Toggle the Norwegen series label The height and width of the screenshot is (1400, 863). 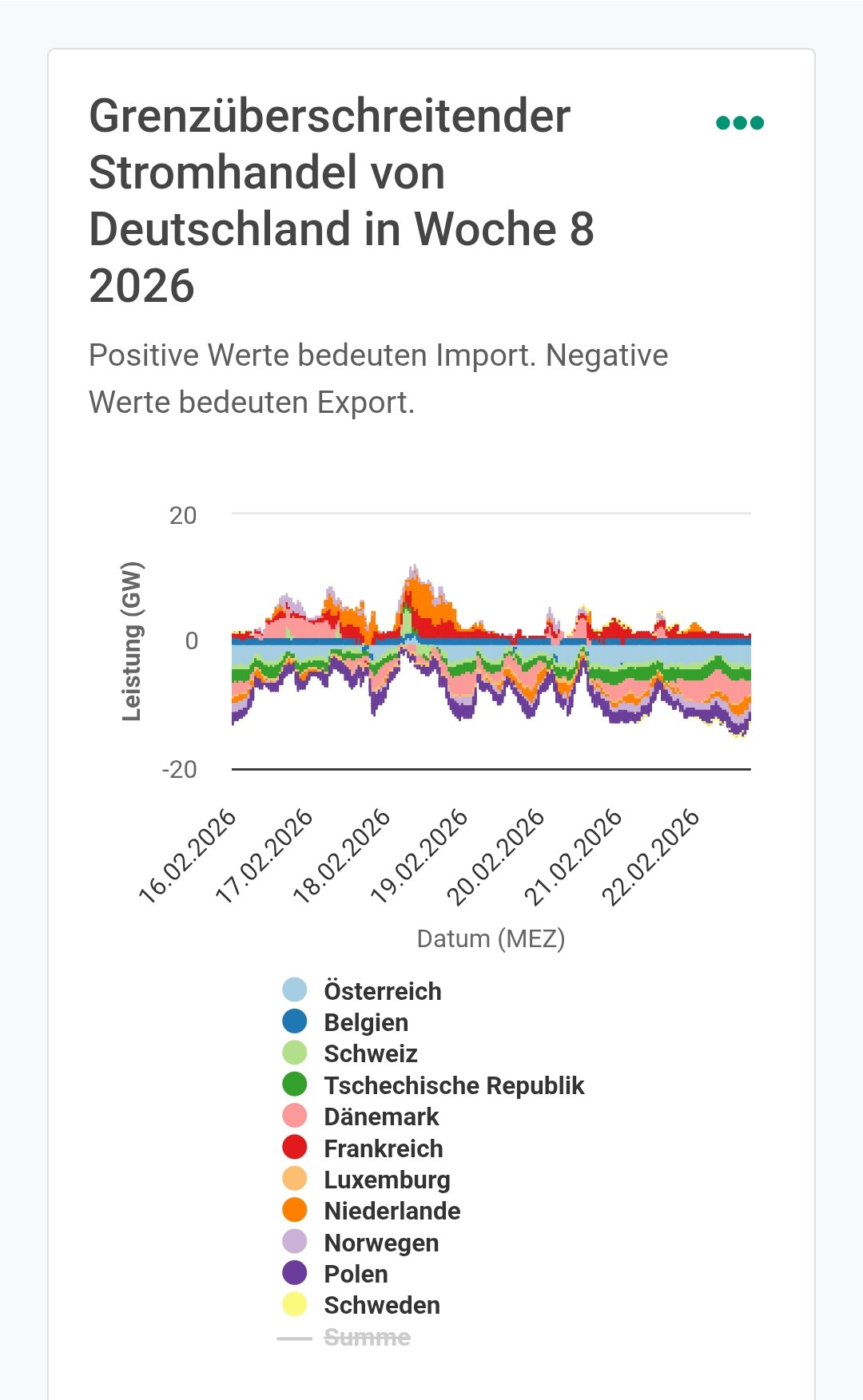tap(381, 1243)
